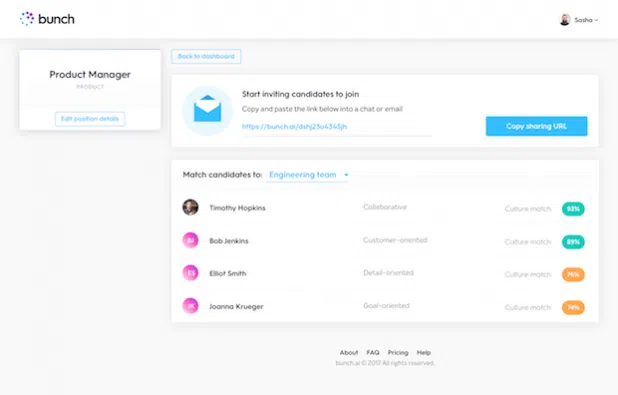Image resolution: width=618 pixels, height=395 pixels.
Task: Click the Detail-oriented trait label
Action: pyautogui.click(x=388, y=272)
